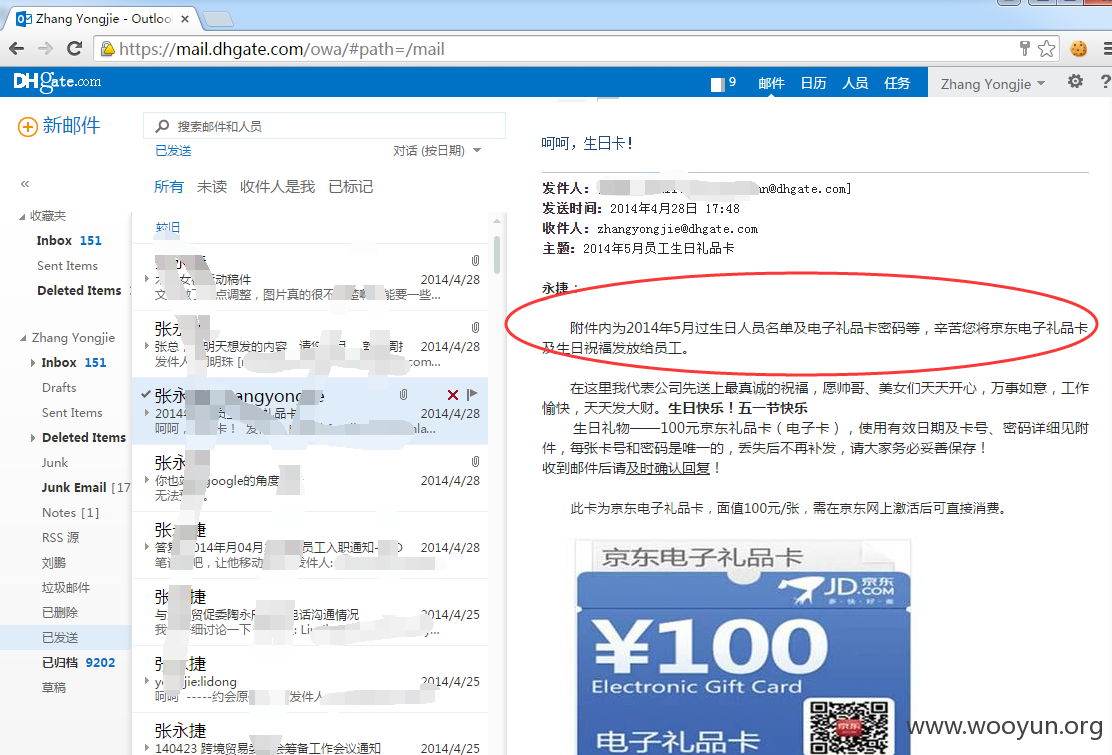Select the 所有 filter
Image resolution: width=1112 pixels, height=755 pixels.
(169, 186)
